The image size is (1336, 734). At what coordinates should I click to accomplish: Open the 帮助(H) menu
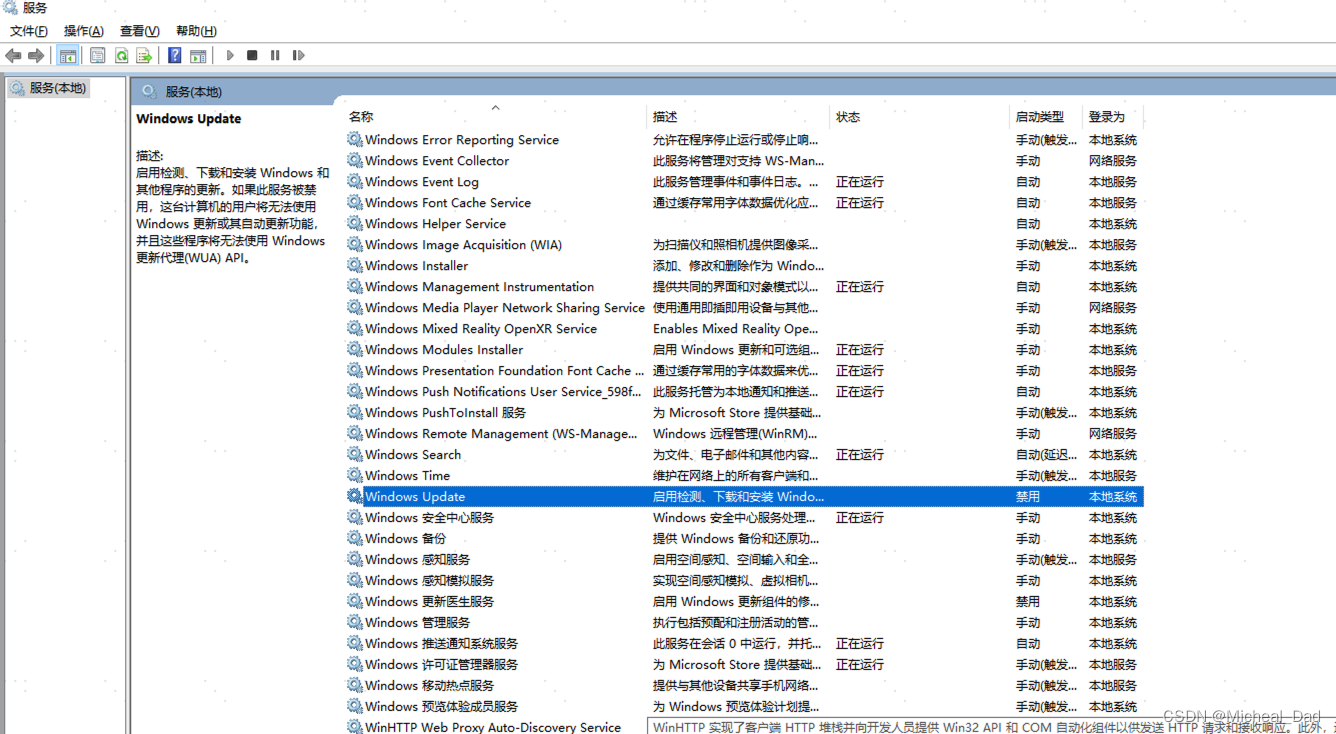(196, 31)
